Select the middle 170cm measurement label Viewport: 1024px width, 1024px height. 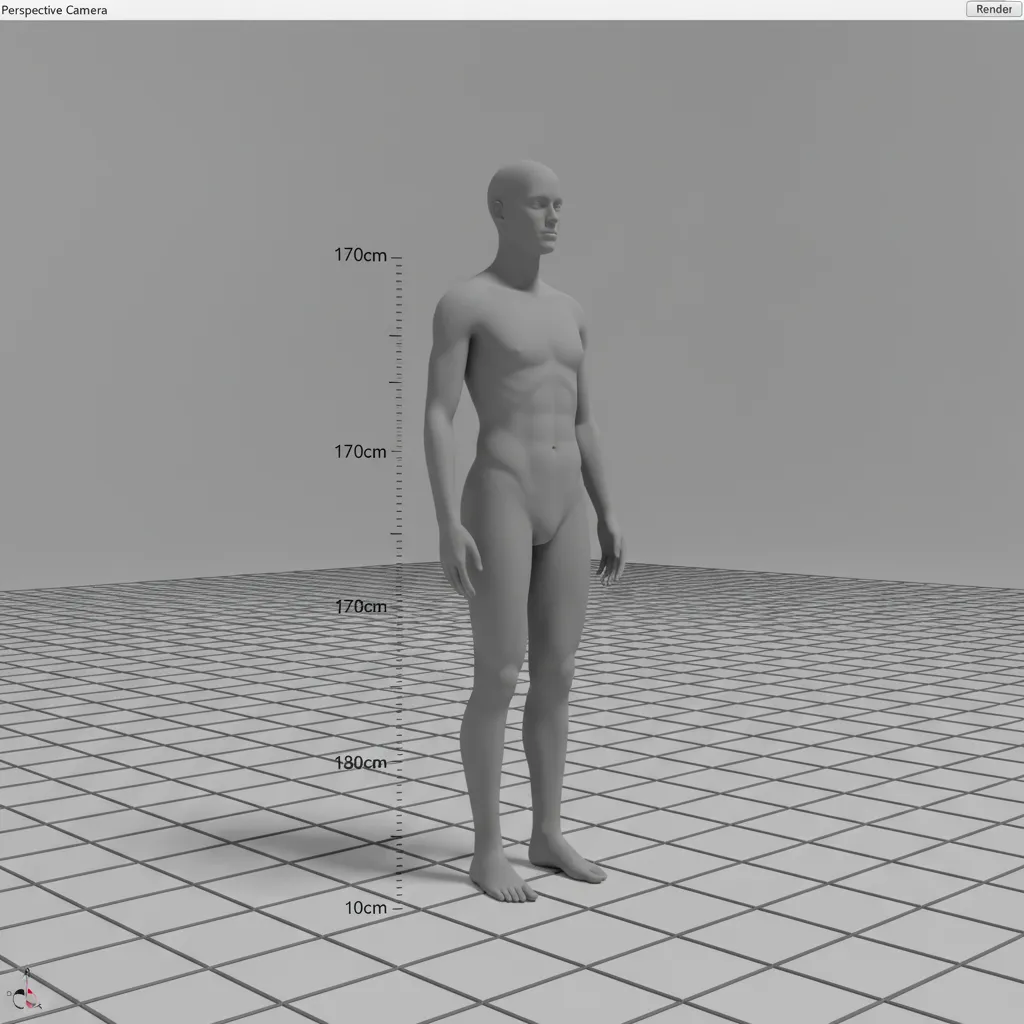point(360,451)
